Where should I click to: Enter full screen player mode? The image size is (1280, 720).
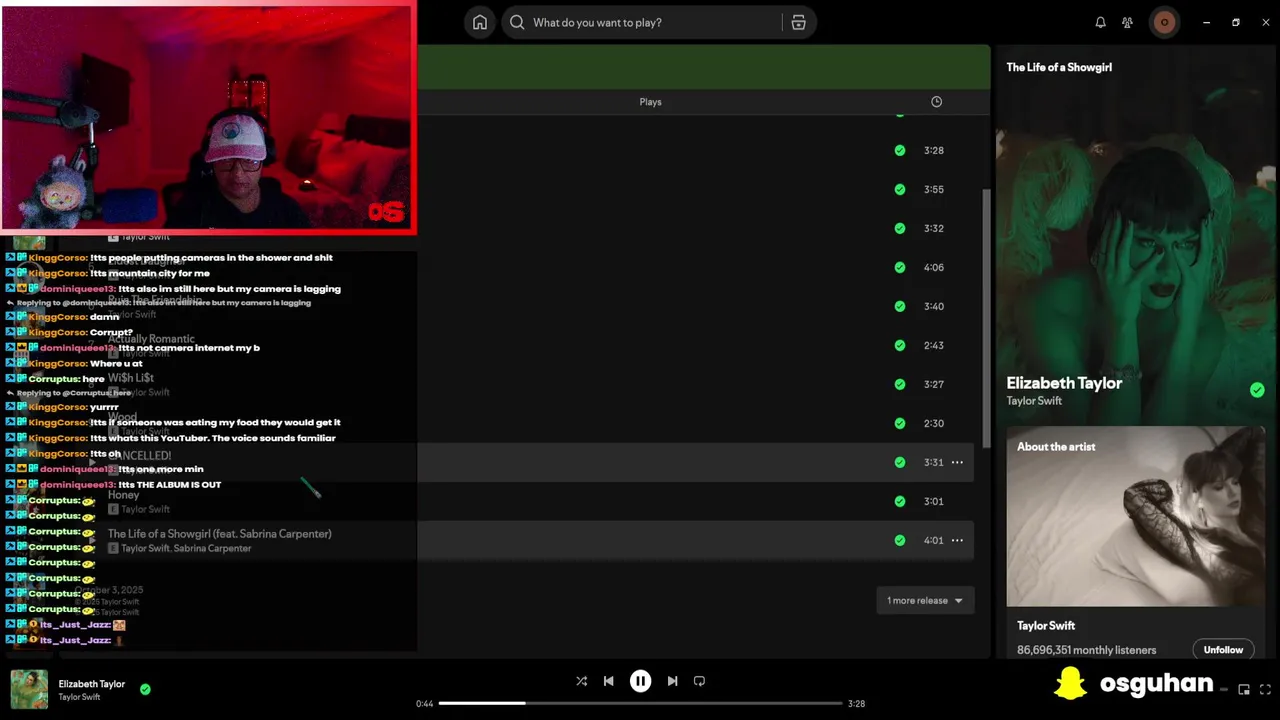(x=1266, y=689)
